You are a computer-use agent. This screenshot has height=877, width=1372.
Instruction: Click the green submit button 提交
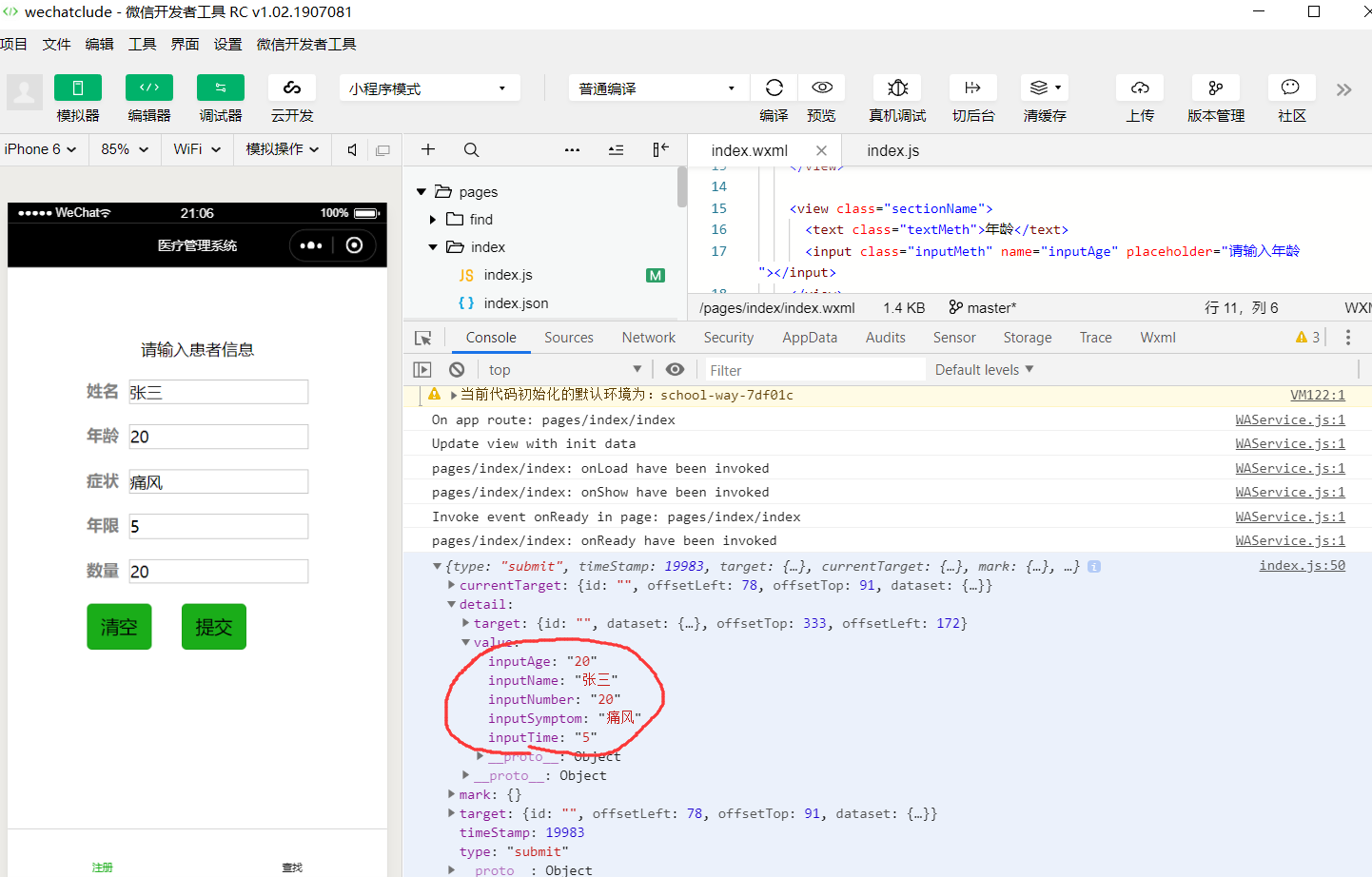pyautogui.click(x=214, y=627)
